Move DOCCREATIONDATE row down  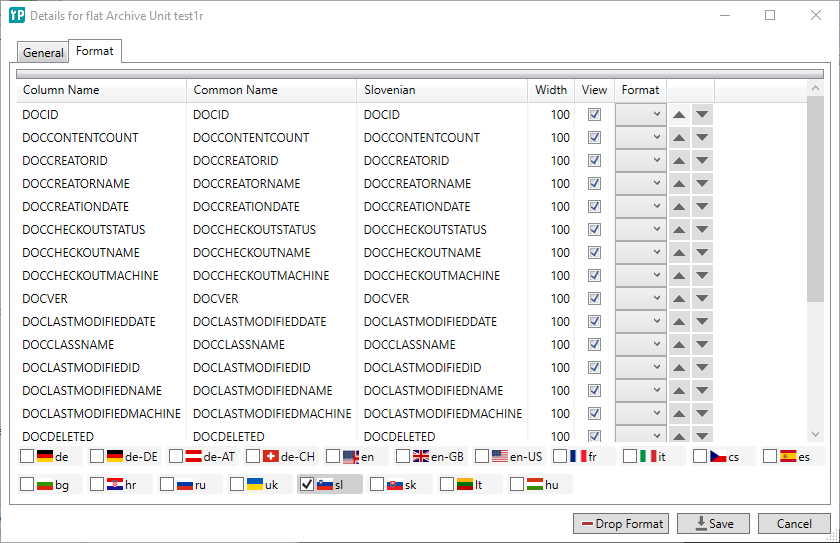point(702,207)
